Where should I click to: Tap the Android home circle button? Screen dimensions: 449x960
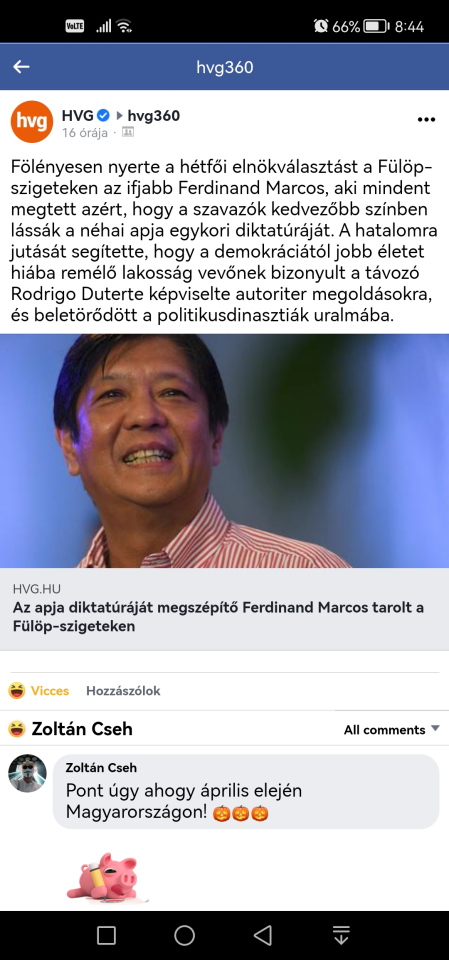coord(184,935)
